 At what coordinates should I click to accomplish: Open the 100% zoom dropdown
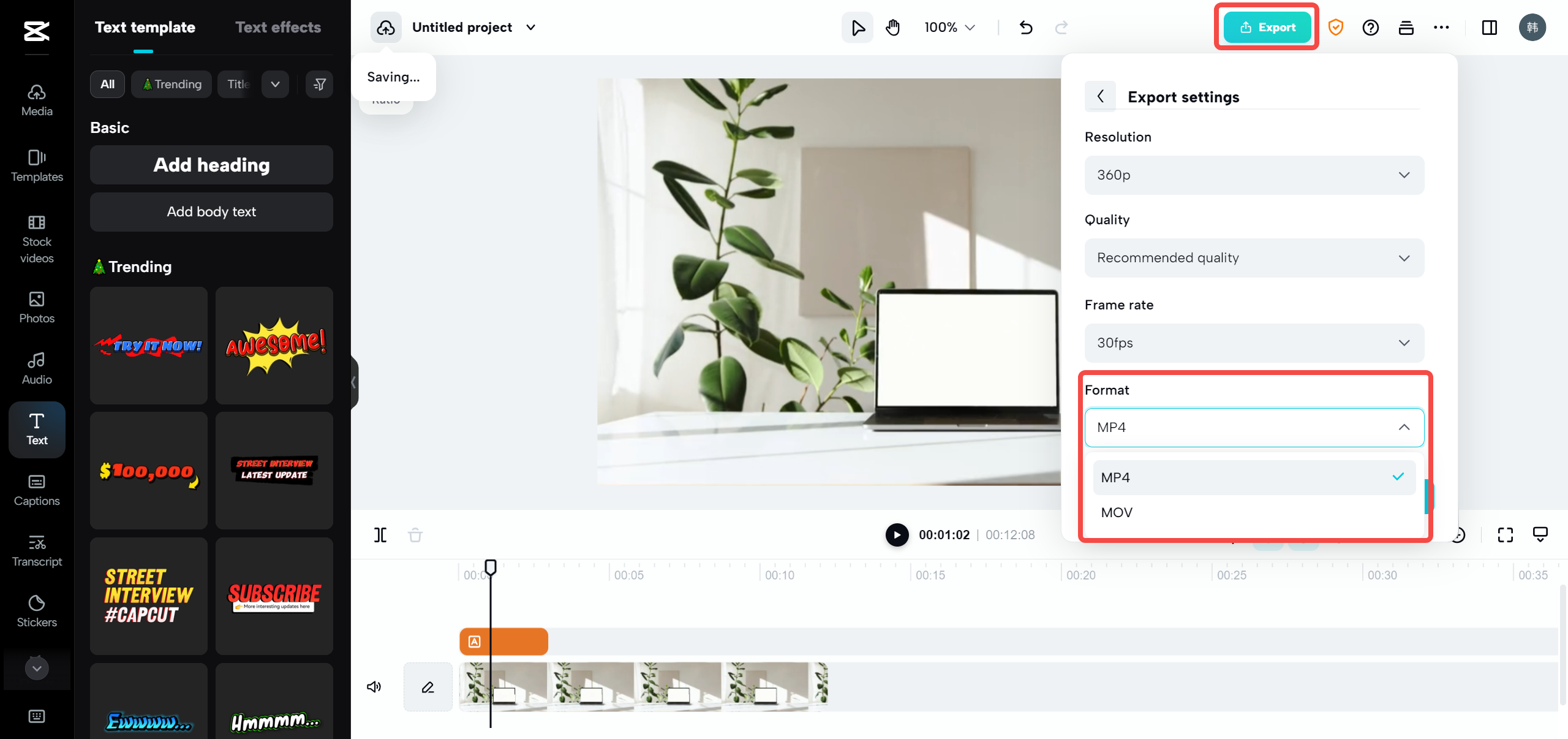949,27
